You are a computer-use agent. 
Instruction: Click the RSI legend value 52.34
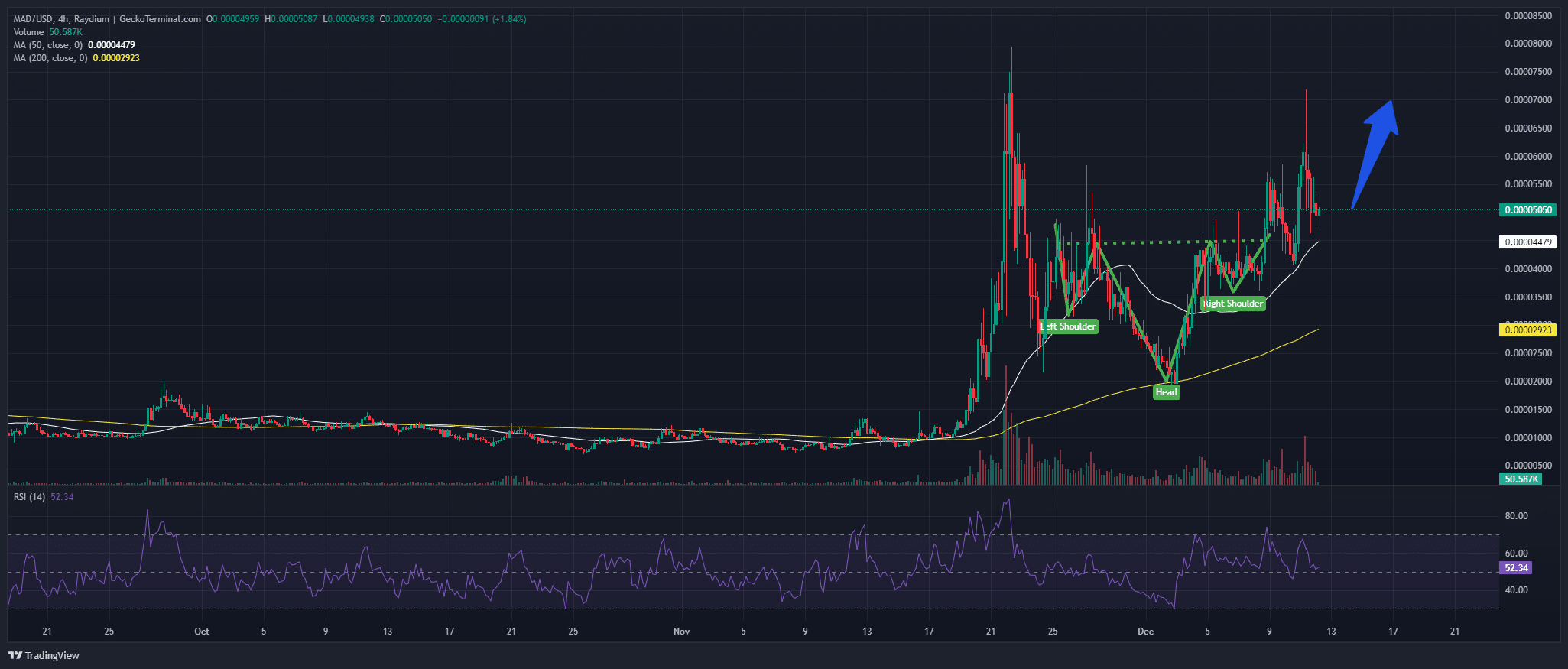tap(62, 497)
